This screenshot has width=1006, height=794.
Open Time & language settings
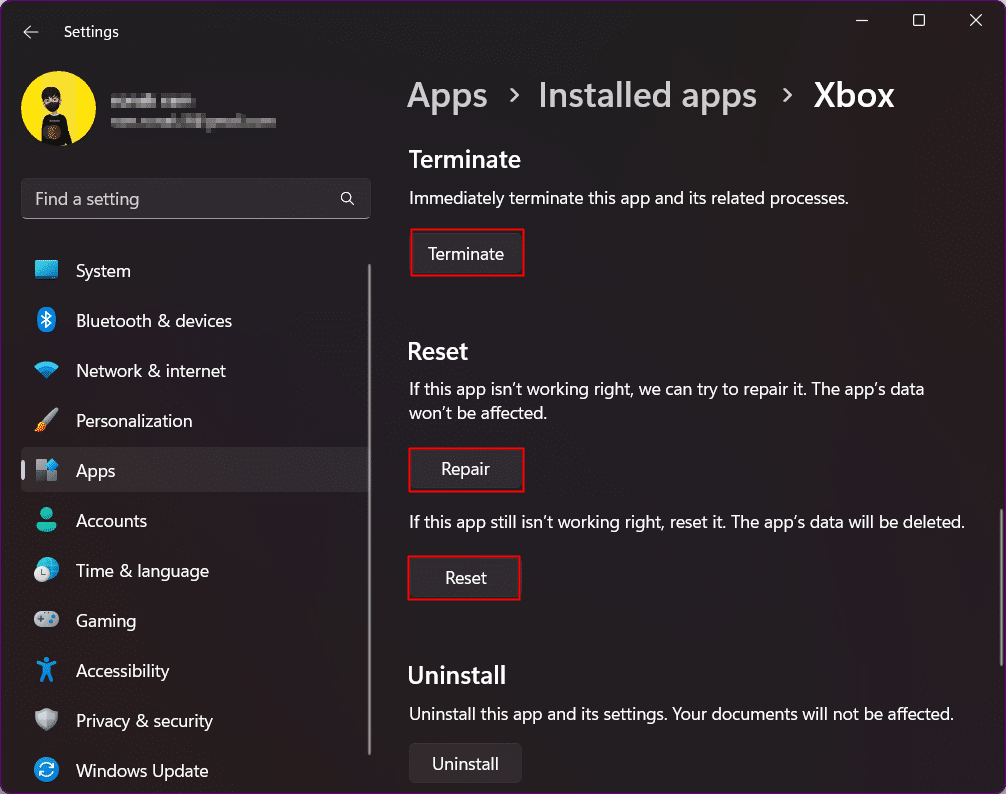coord(195,571)
